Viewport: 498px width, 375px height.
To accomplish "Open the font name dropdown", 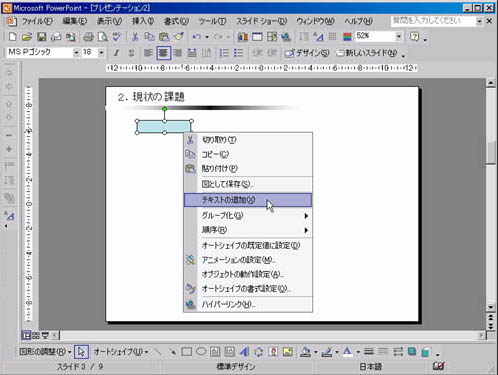I will (76, 53).
